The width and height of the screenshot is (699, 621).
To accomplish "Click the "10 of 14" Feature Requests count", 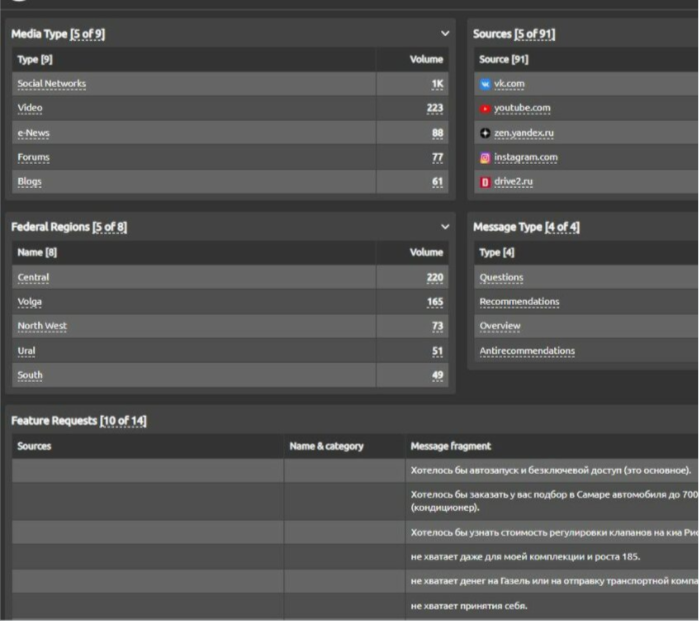I will [x=123, y=421].
